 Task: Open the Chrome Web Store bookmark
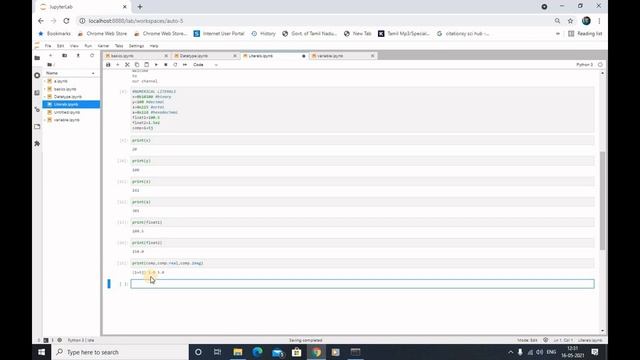[103, 34]
